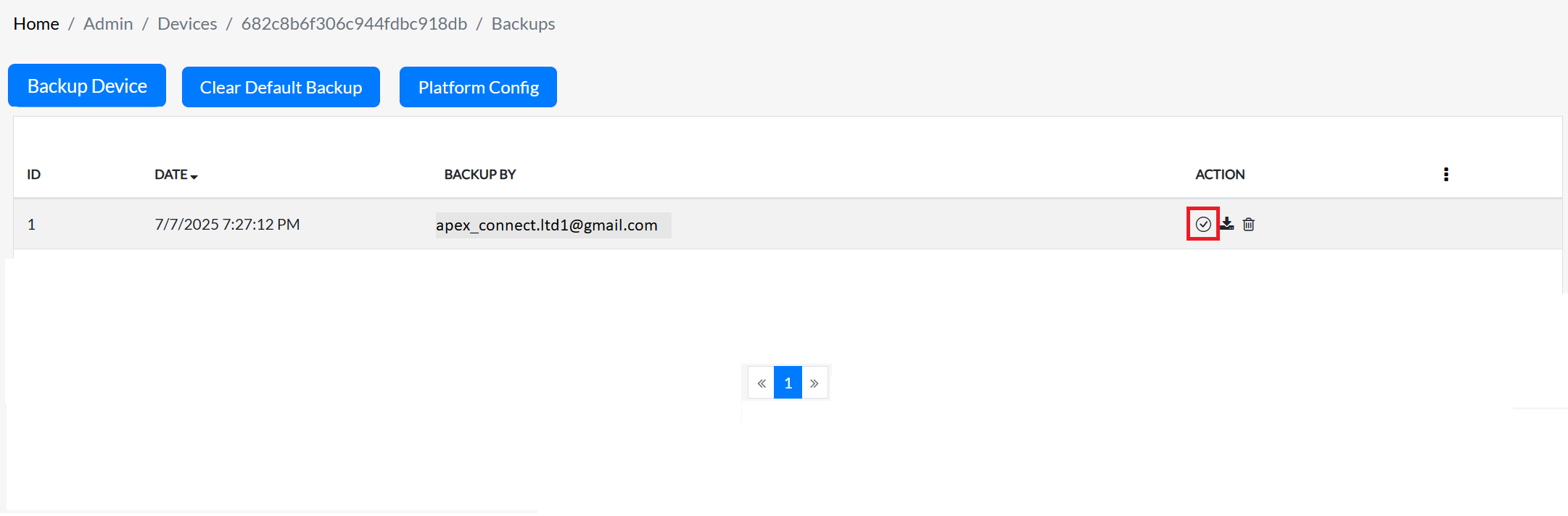
Task: Open the table column options kebab menu
Action: tap(1445, 174)
